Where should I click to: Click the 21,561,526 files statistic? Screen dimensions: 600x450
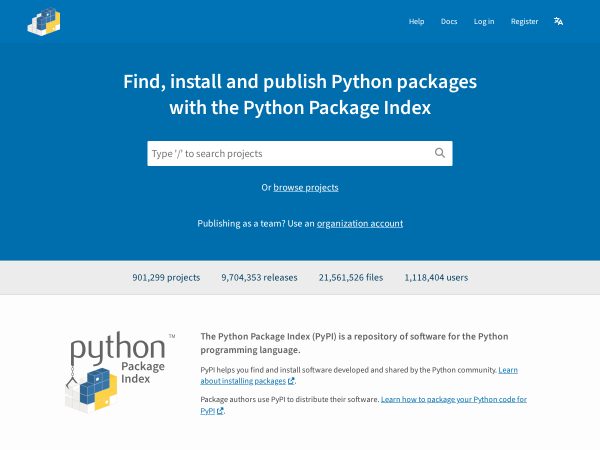point(351,277)
